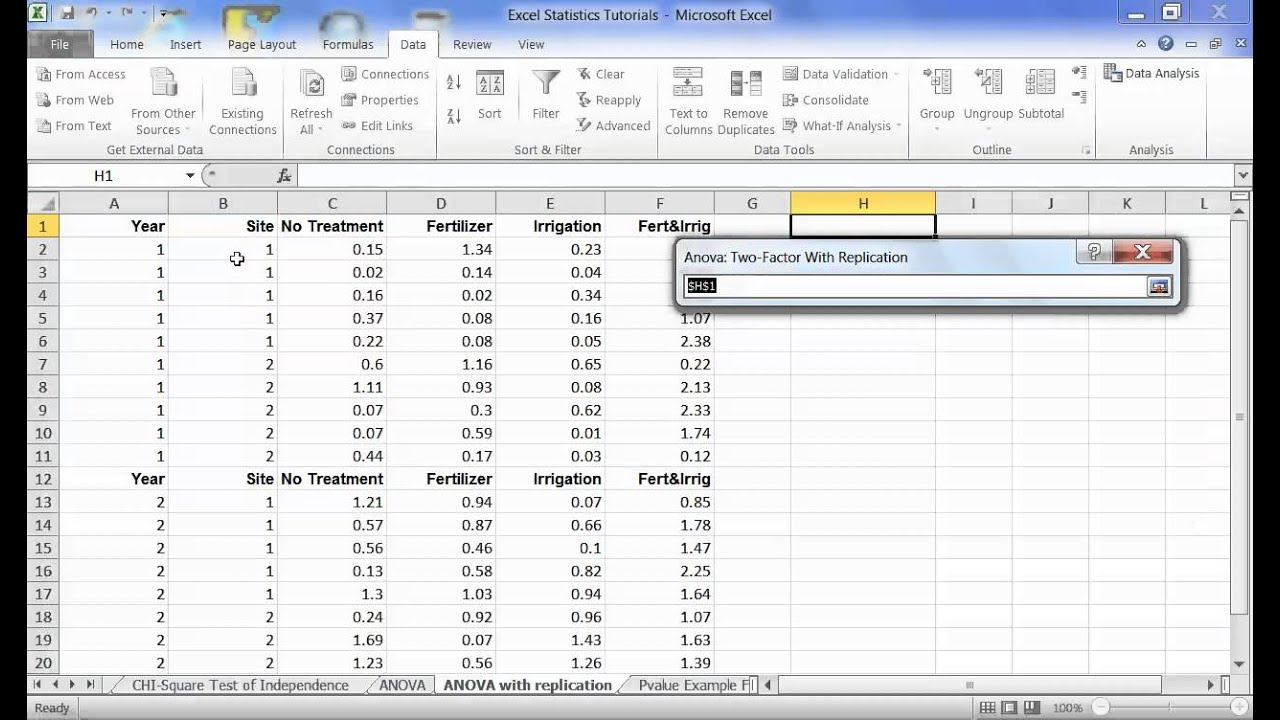
Task: Open the Sort dialog
Action: pos(489,95)
